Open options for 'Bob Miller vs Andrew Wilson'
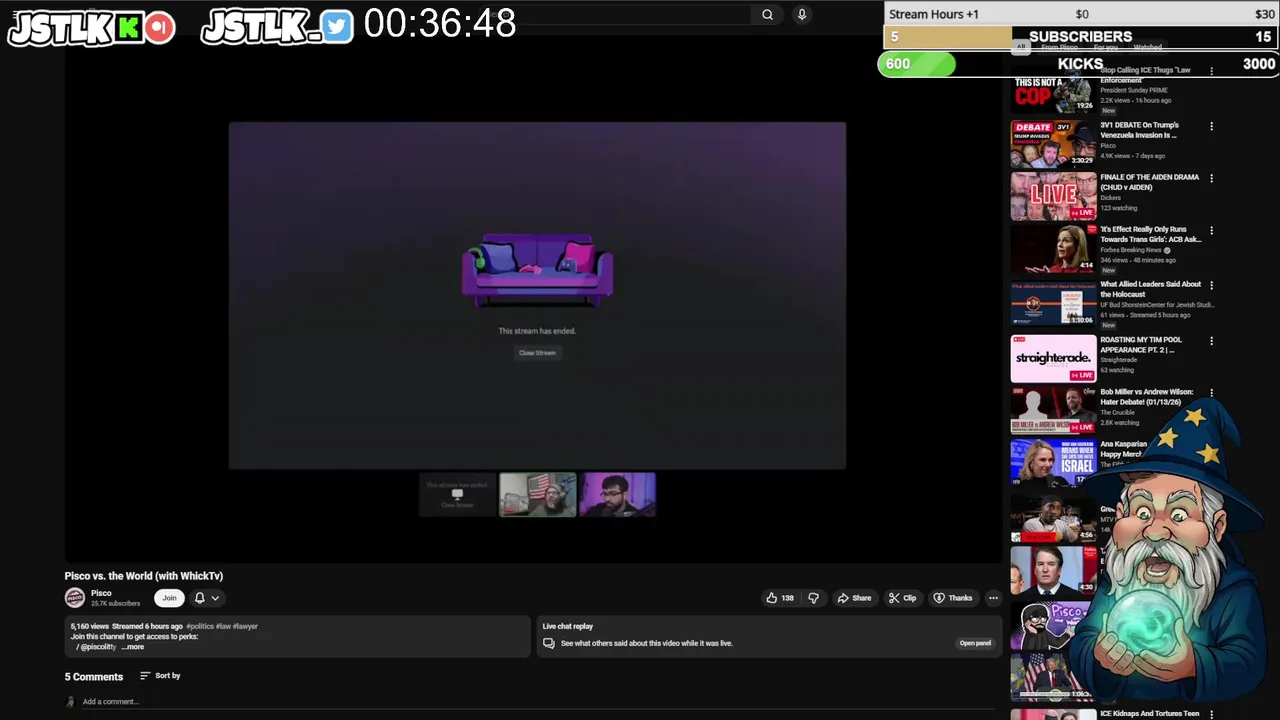The width and height of the screenshot is (1280, 720). coord(1211,393)
